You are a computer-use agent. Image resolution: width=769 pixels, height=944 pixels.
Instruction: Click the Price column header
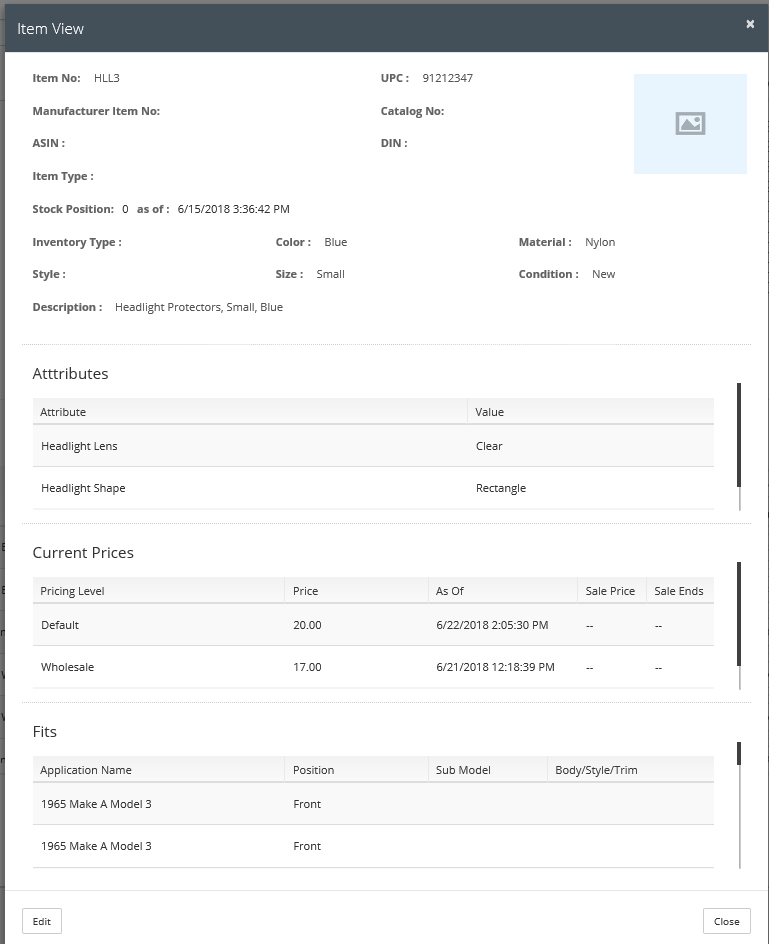pyautogui.click(x=356, y=591)
